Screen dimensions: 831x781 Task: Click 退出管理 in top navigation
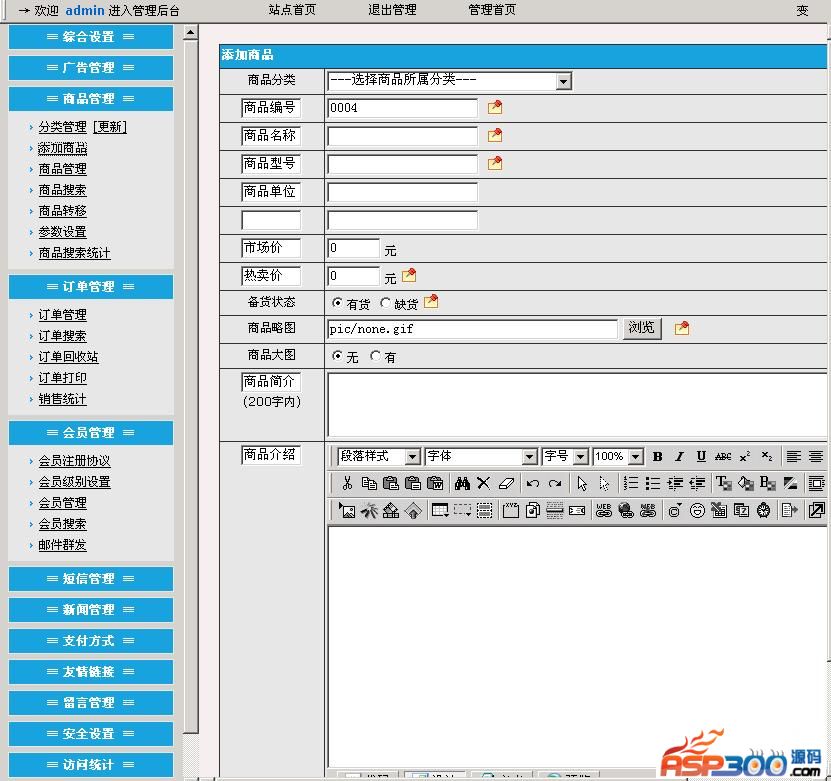click(392, 10)
